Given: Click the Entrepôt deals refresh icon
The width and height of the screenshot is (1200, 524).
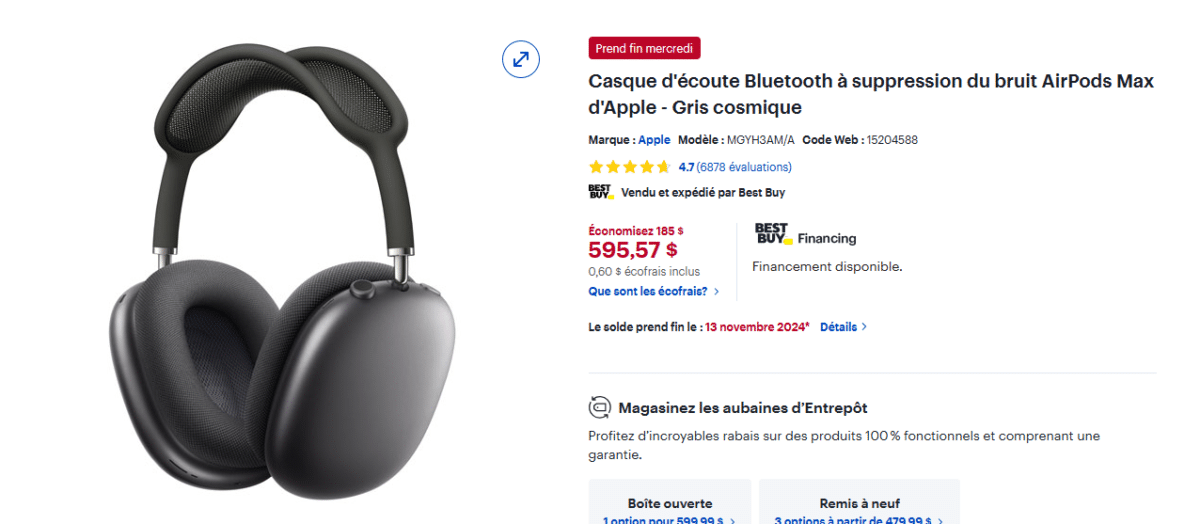Looking at the screenshot, I should click(x=600, y=408).
